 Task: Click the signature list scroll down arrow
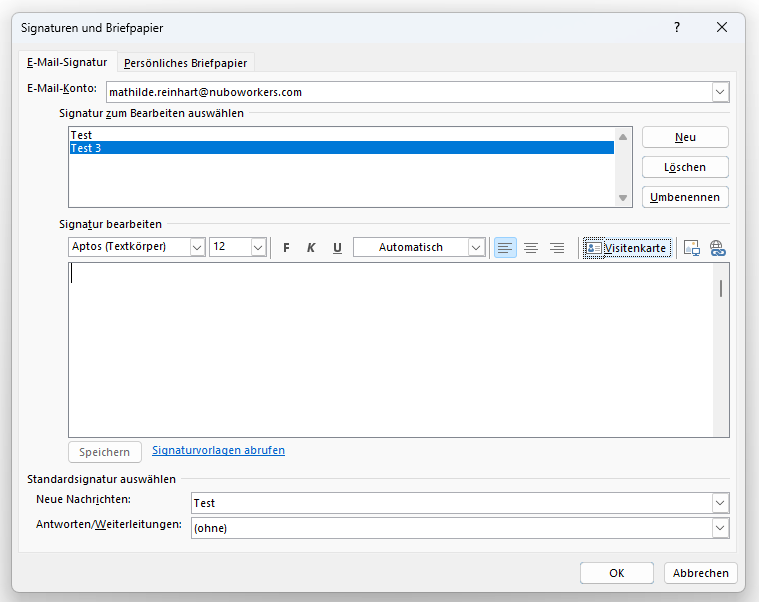pyautogui.click(x=623, y=198)
